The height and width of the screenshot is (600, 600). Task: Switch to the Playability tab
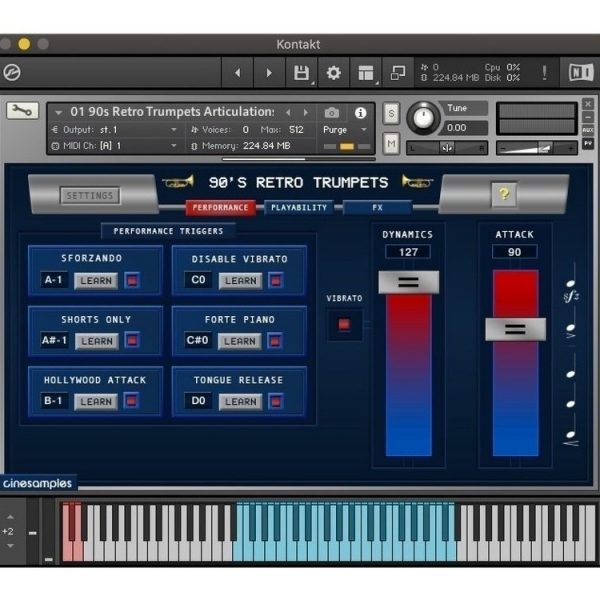tap(299, 208)
